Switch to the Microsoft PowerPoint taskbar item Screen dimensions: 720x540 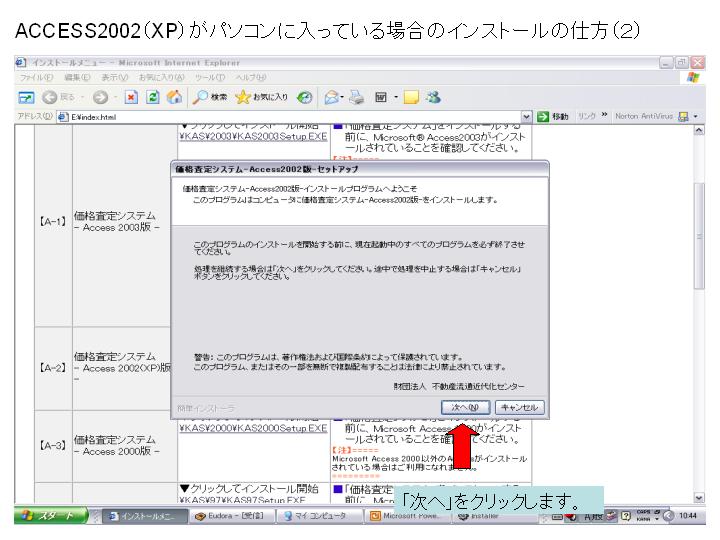point(407,516)
